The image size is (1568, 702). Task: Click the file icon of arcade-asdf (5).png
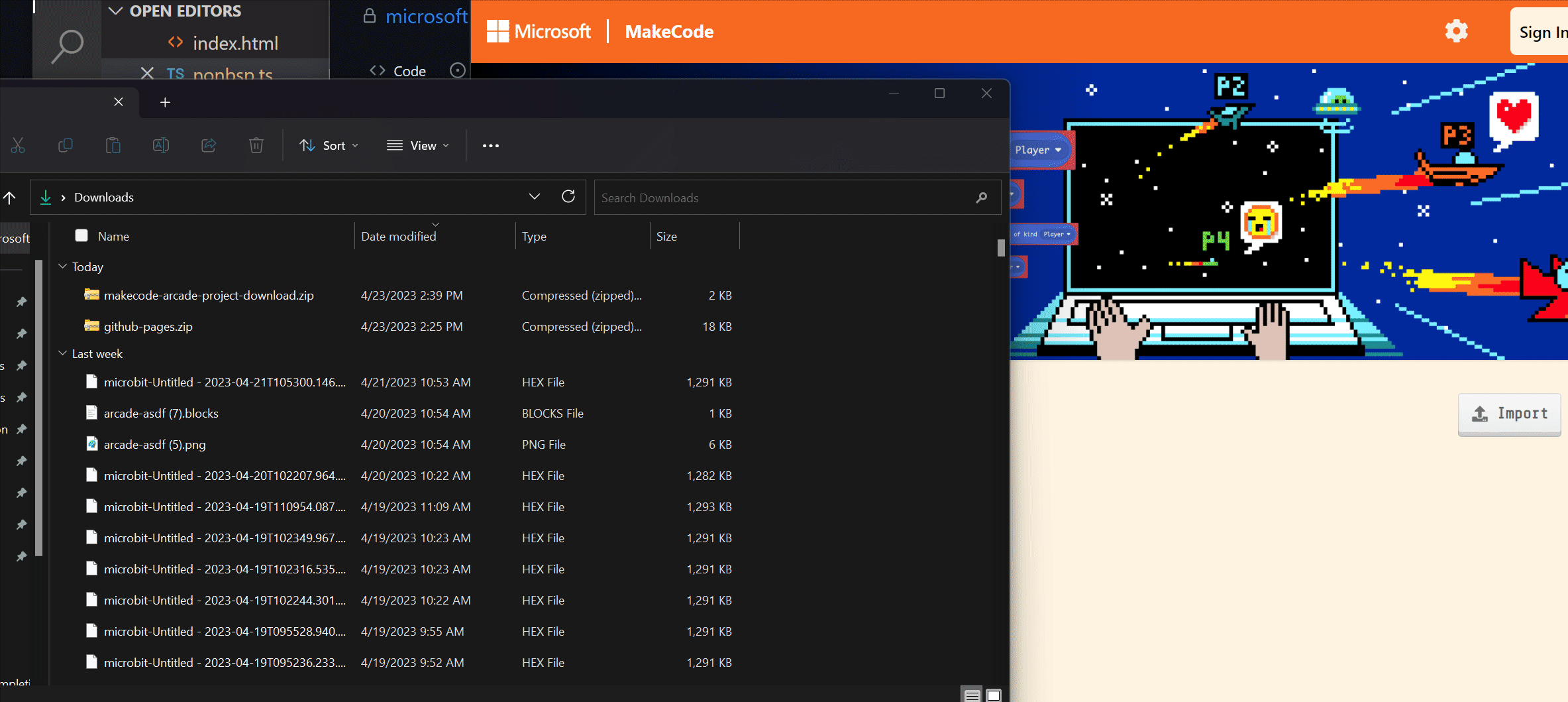coord(92,443)
